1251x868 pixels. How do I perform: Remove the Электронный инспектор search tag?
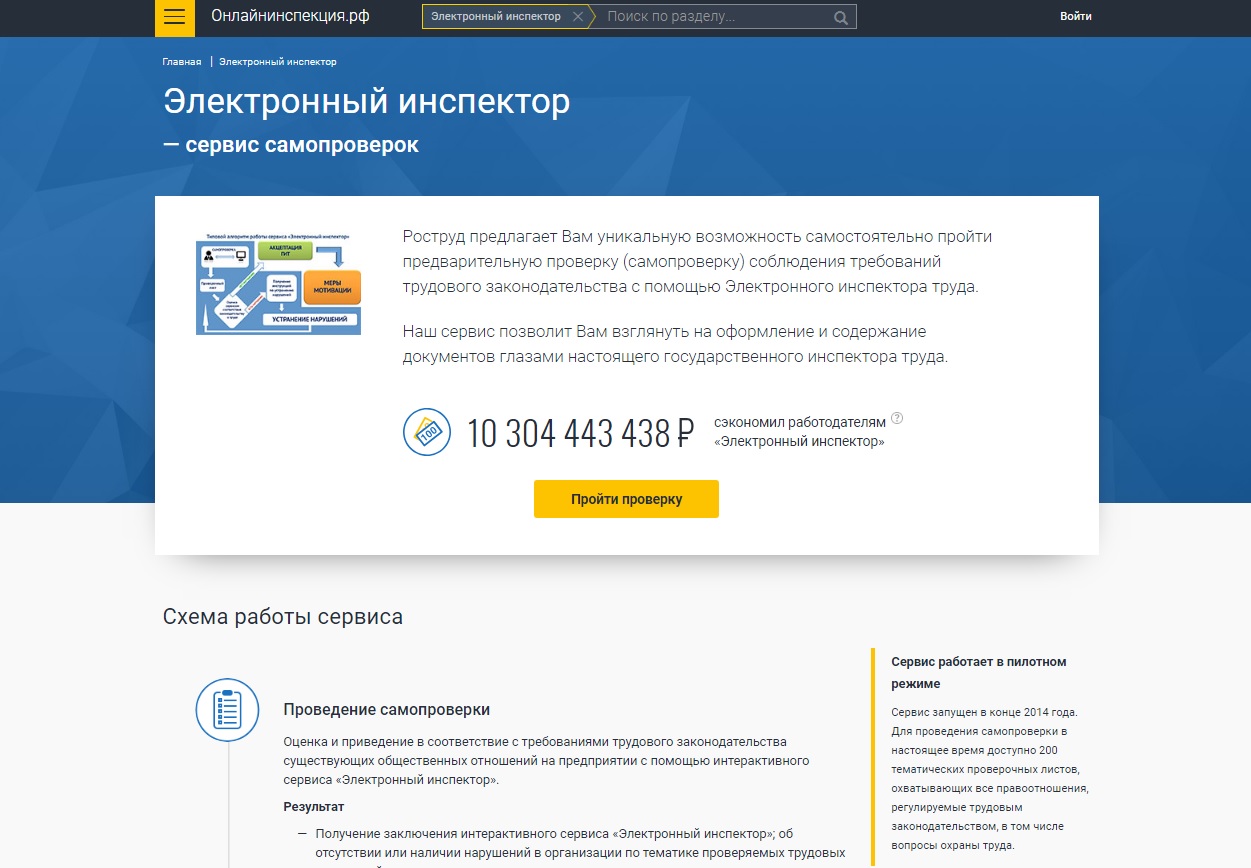[x=577, y=17]
